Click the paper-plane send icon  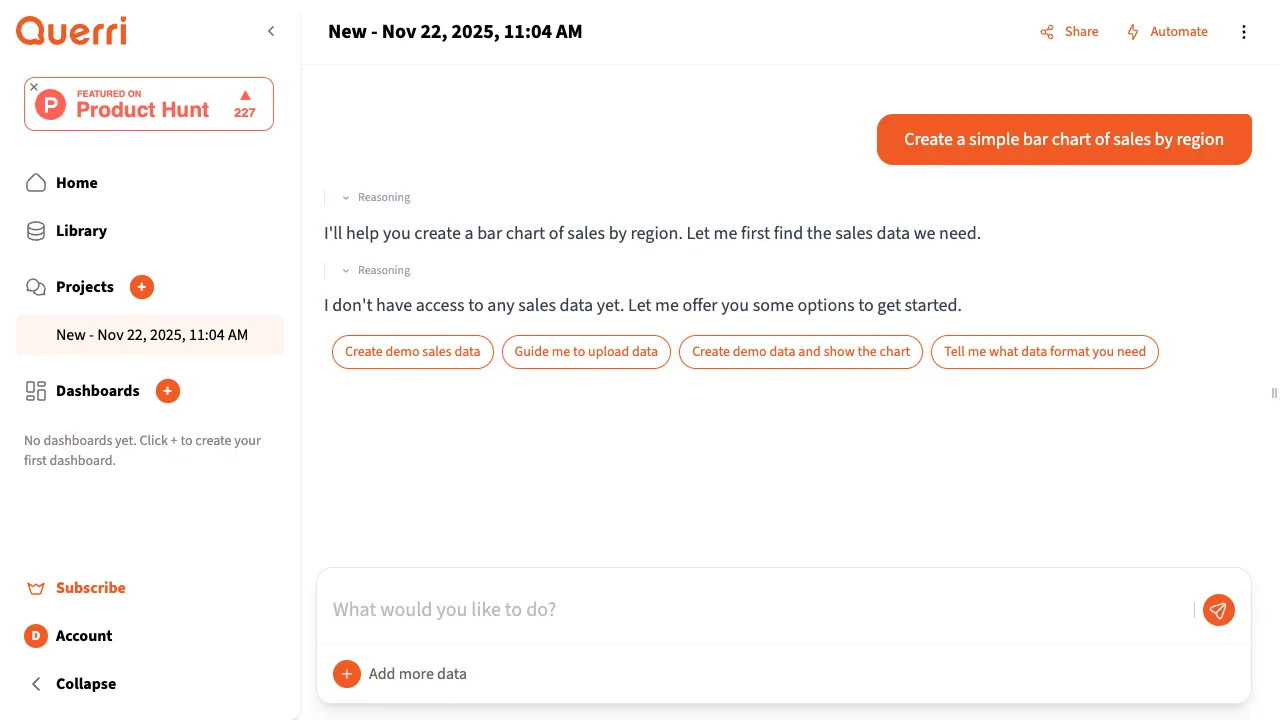tap(1218, 610)
